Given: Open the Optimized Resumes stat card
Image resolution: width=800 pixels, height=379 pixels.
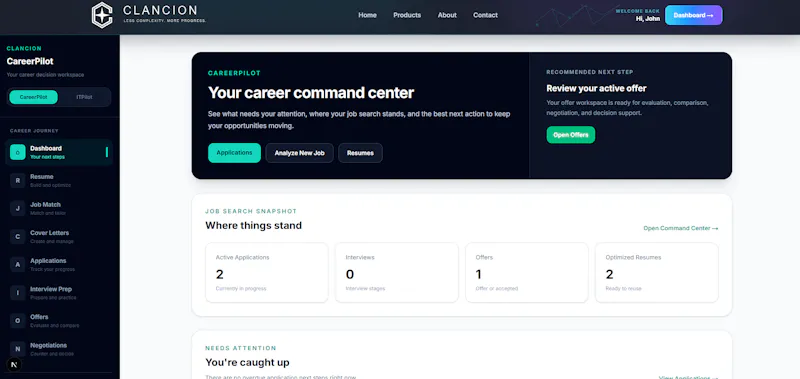Looking at the screenshot, I should tap(657, 272).
